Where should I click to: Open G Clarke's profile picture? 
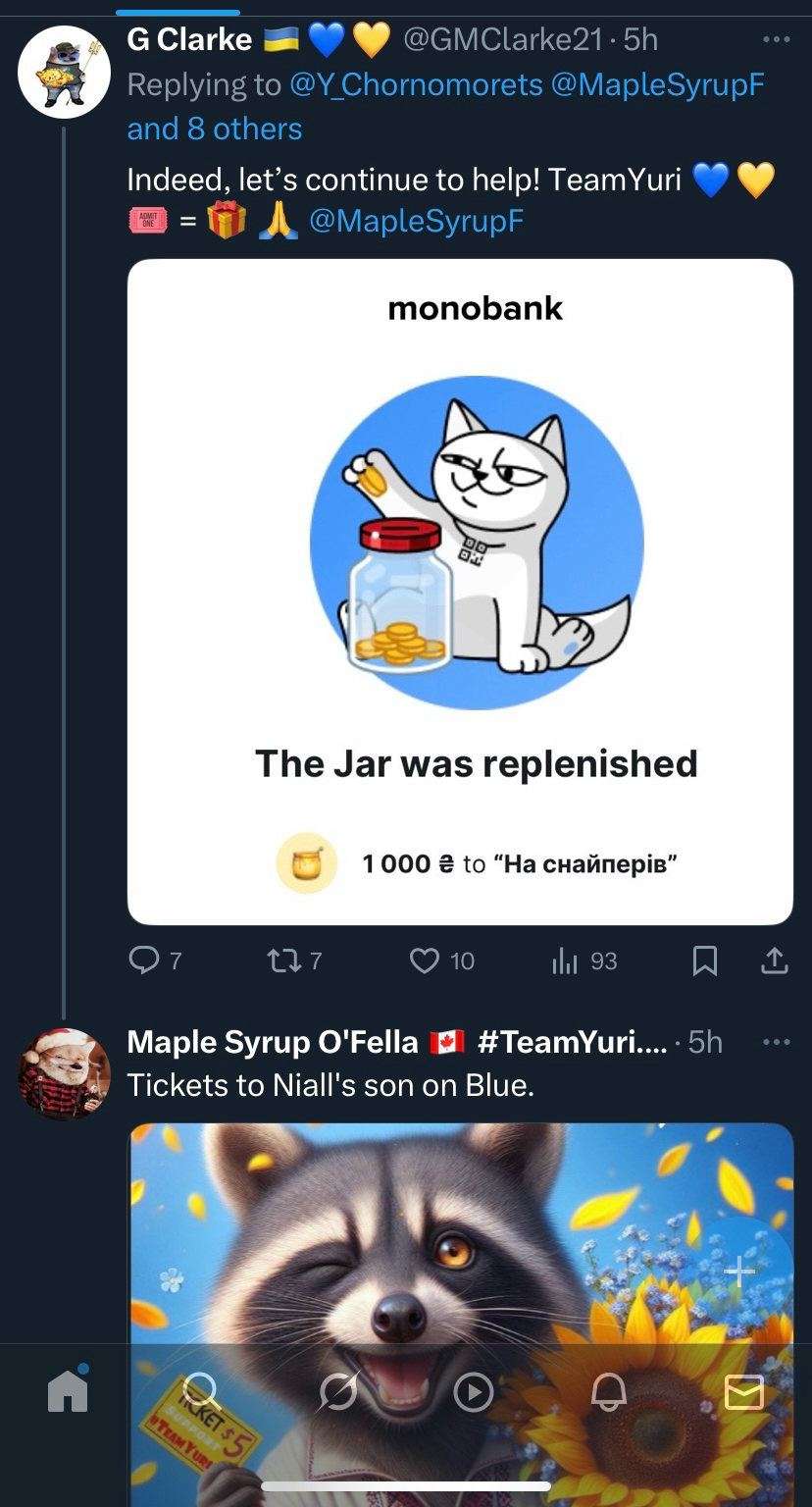click(64, 72)
